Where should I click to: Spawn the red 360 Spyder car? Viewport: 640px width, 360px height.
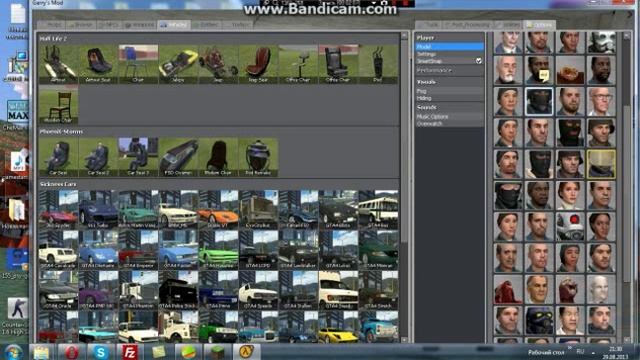[58, 209]
